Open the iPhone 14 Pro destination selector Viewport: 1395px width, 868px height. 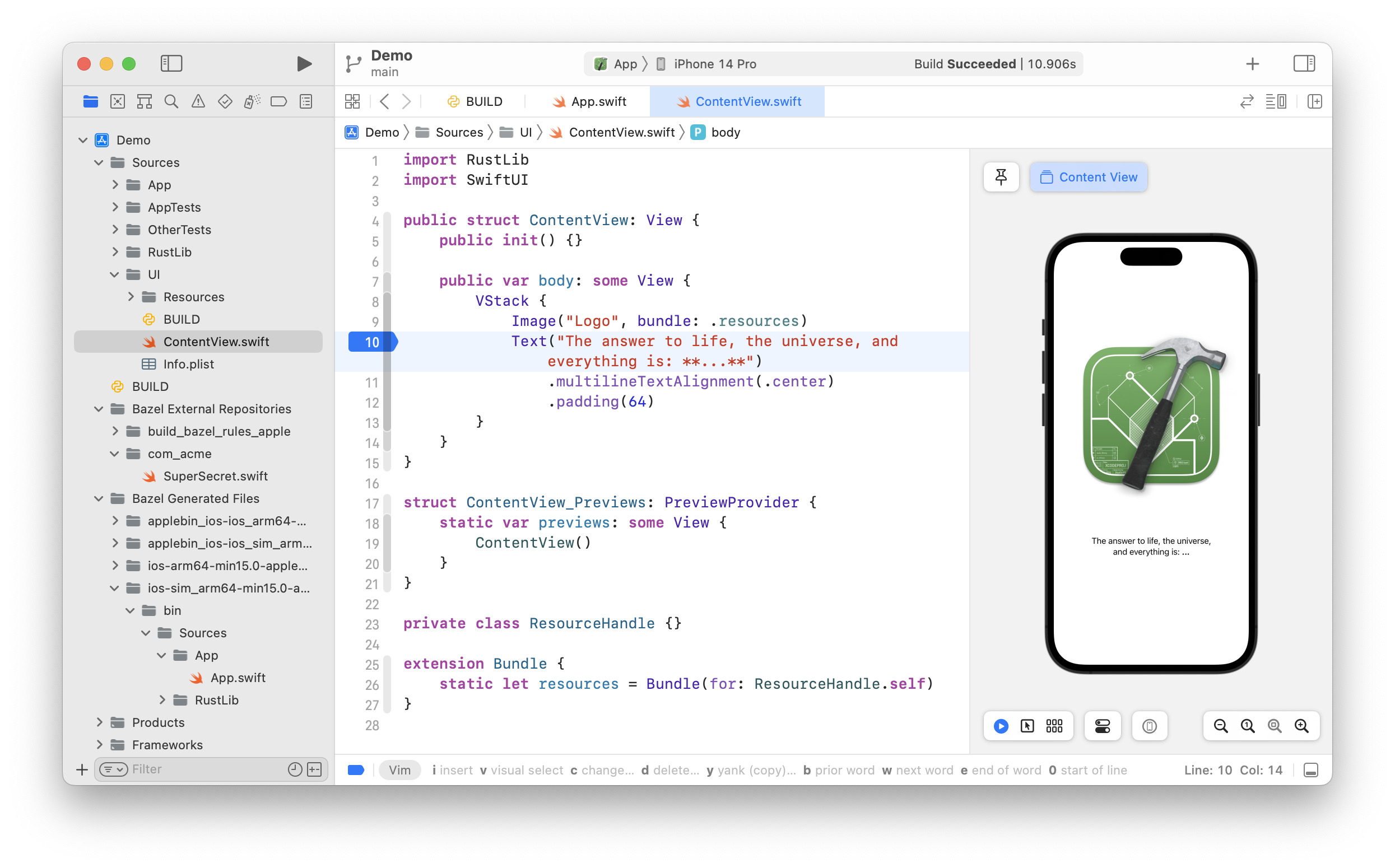[x=714, y=64]
